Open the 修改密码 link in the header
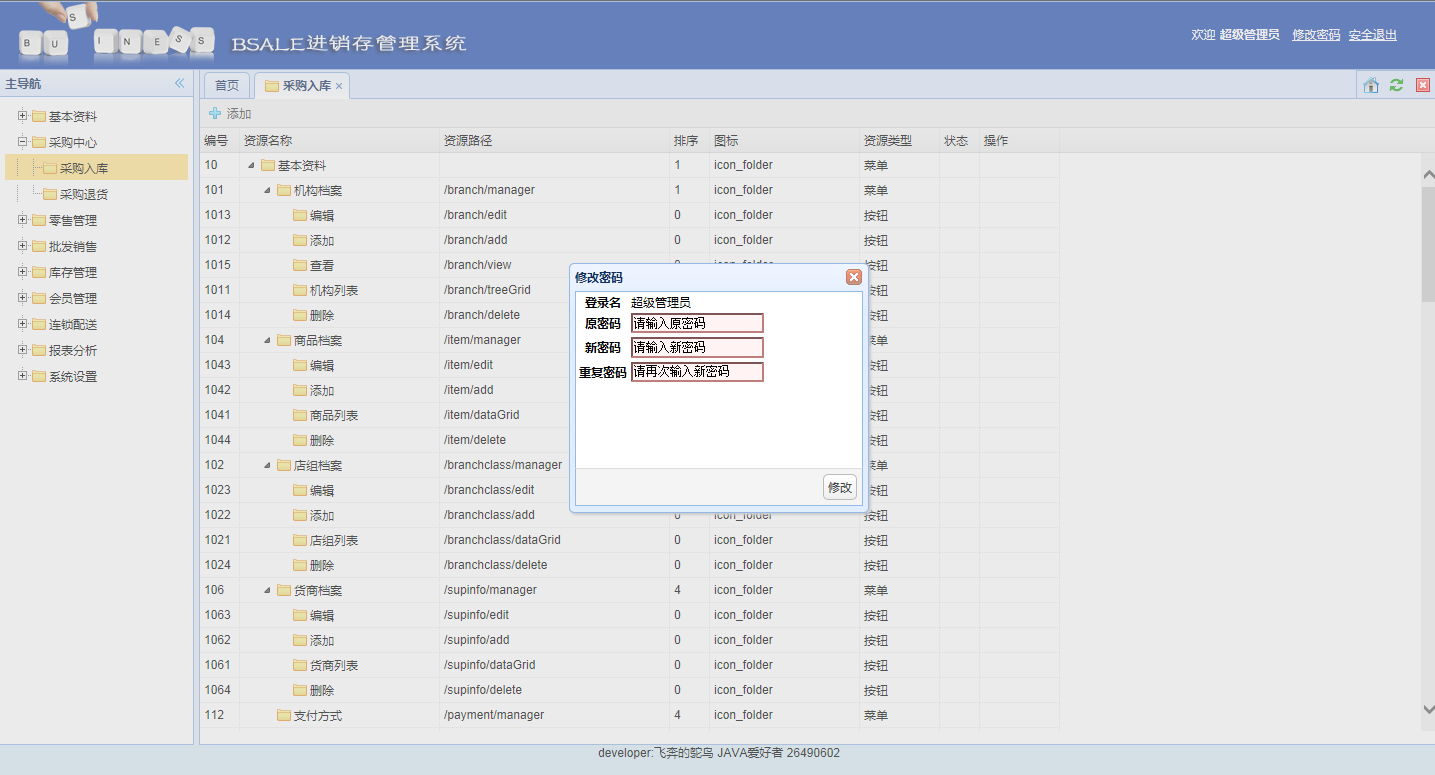Viewport: 1435px width, 775px height. pyautogui.click(x=1316, y=35)
